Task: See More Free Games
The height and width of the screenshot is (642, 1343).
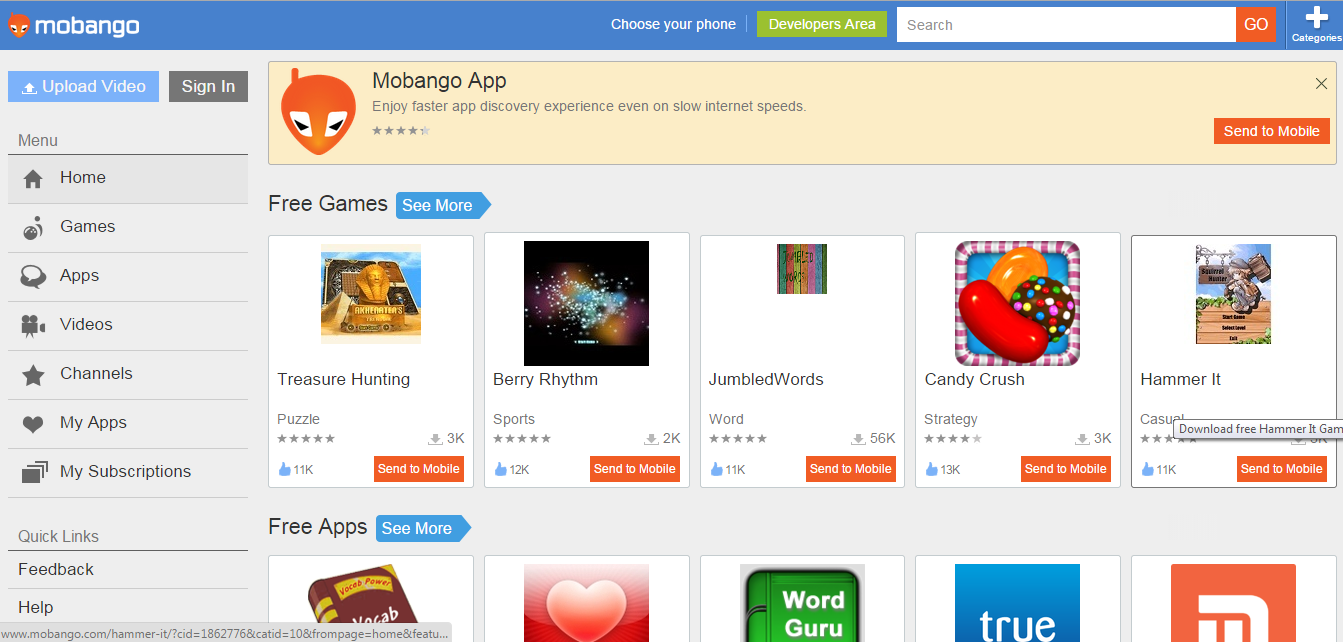Action: tap(443, 205)
